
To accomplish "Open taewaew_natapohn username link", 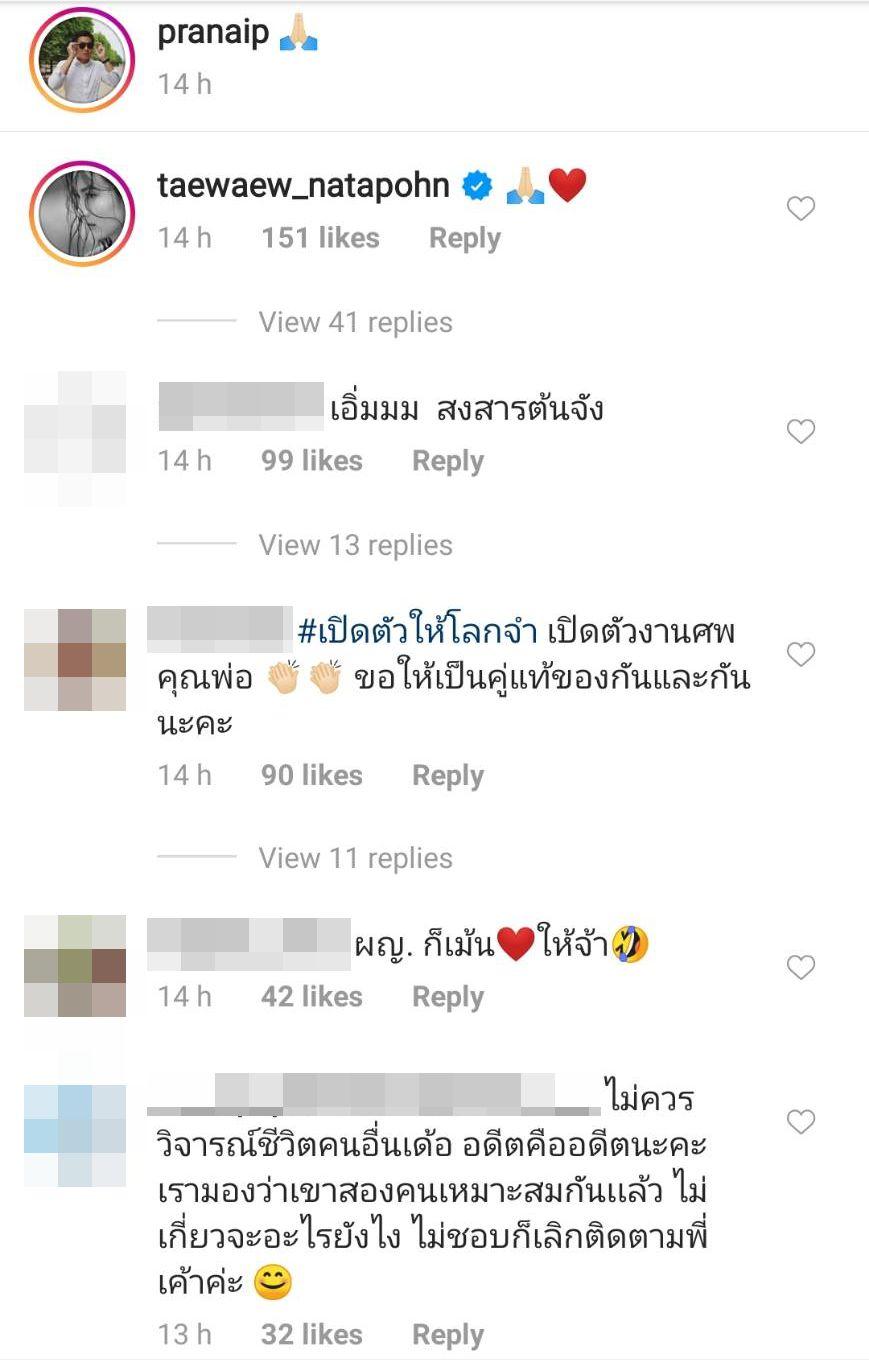I will pyautogui.click(x=303, y=185).
